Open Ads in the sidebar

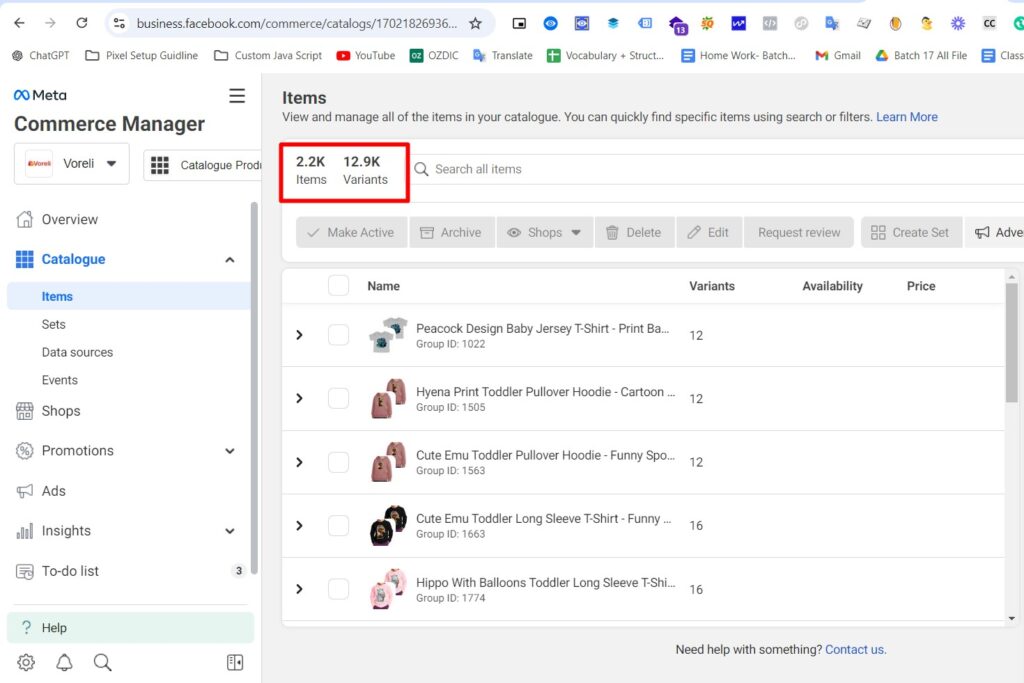tap(54, 491)
